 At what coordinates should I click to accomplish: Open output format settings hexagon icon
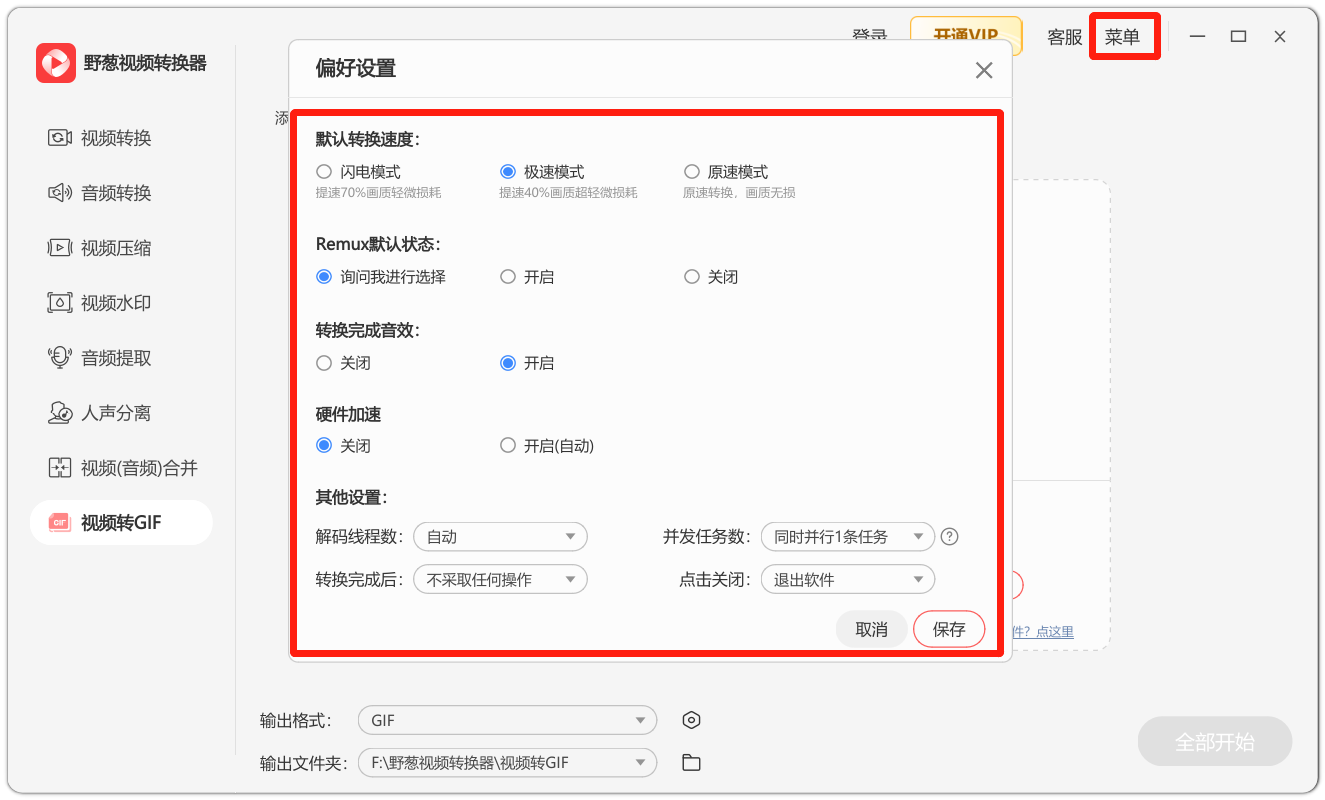[691, 720]
